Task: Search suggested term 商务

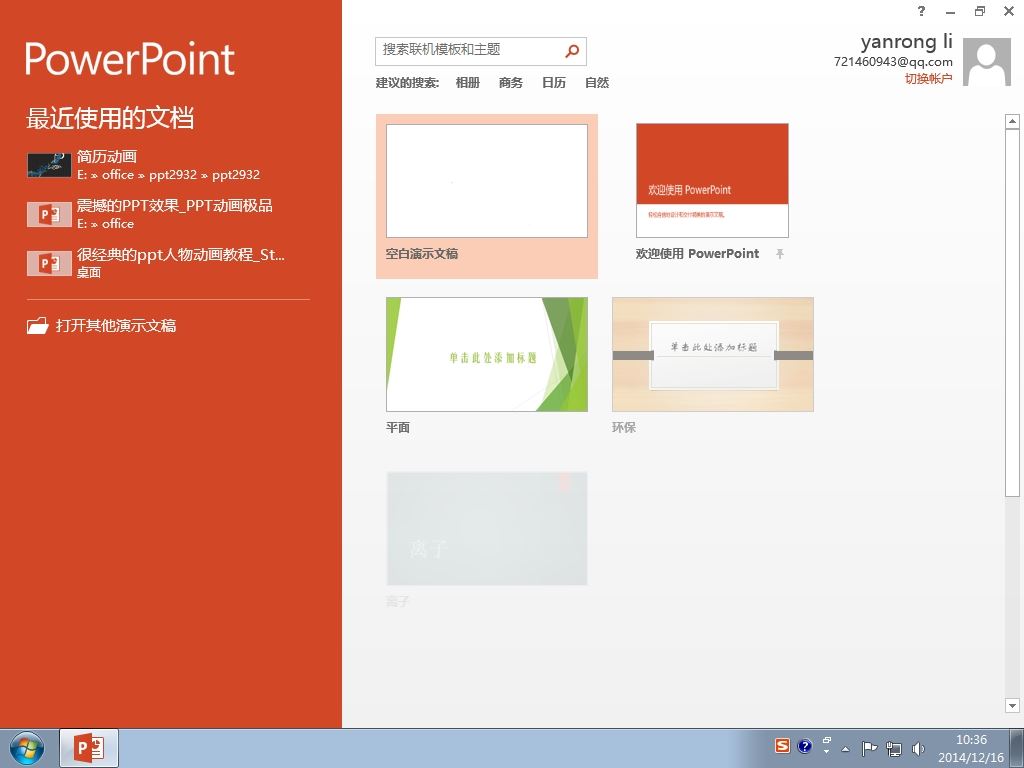Action: point(511,83)
